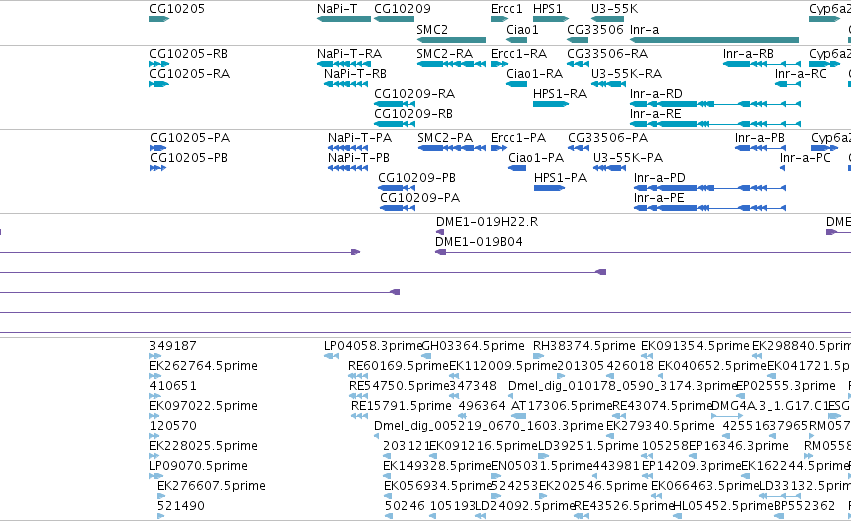This screenshot has width=851, height=521.
Task: Click the Ercc1-PA protein label
Action: tap(518, 138)
